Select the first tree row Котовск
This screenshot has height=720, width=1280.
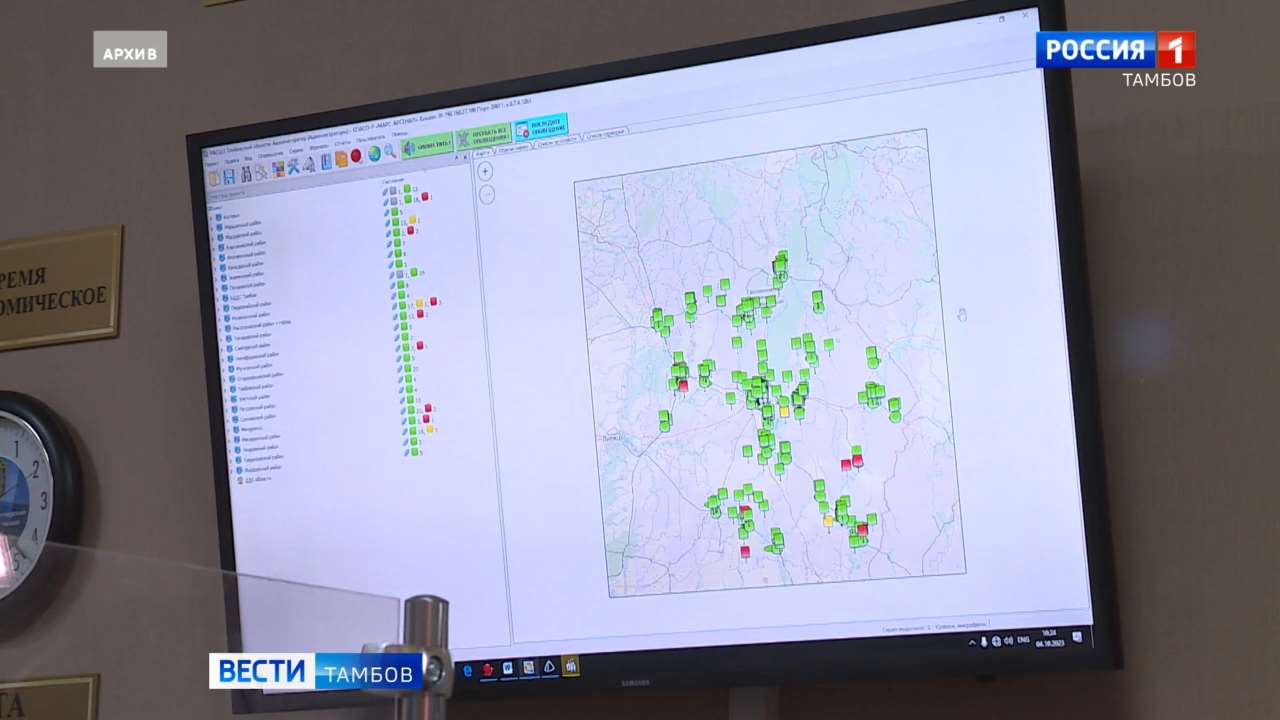[x=232, y=215]
